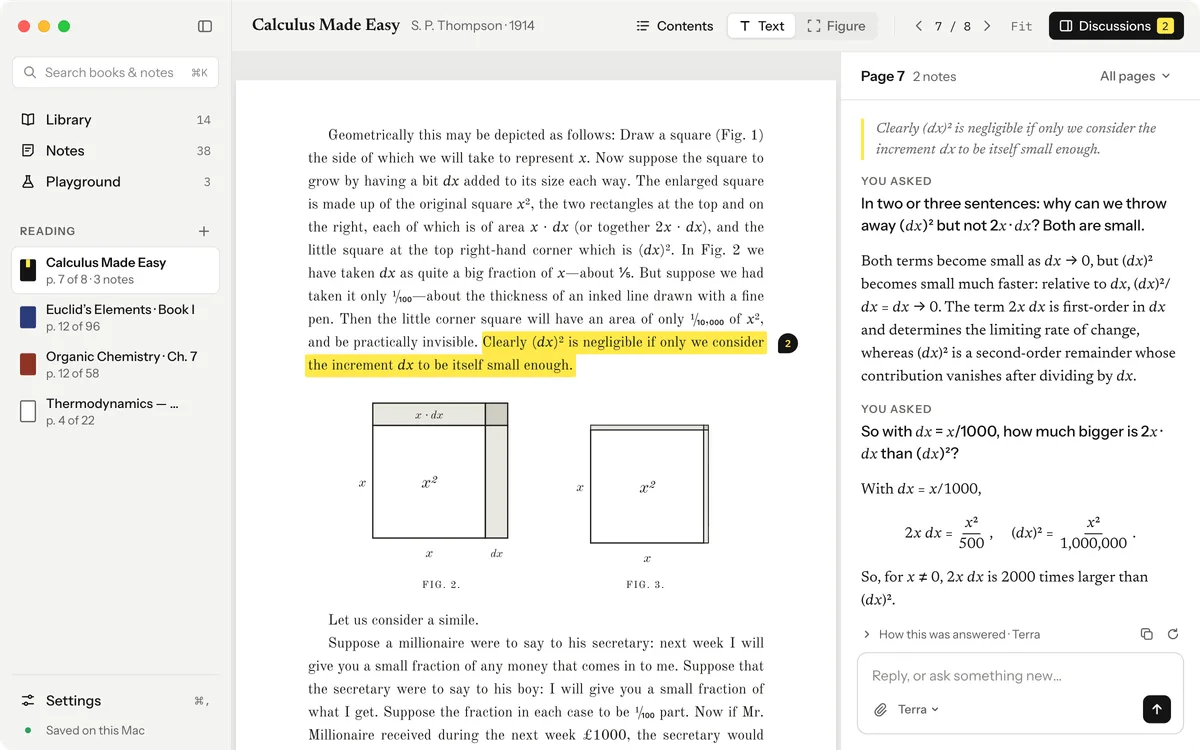This screenshot has width=1200, height=750.
Task: Click the page number 7 / 8
Action: (953, 26)
